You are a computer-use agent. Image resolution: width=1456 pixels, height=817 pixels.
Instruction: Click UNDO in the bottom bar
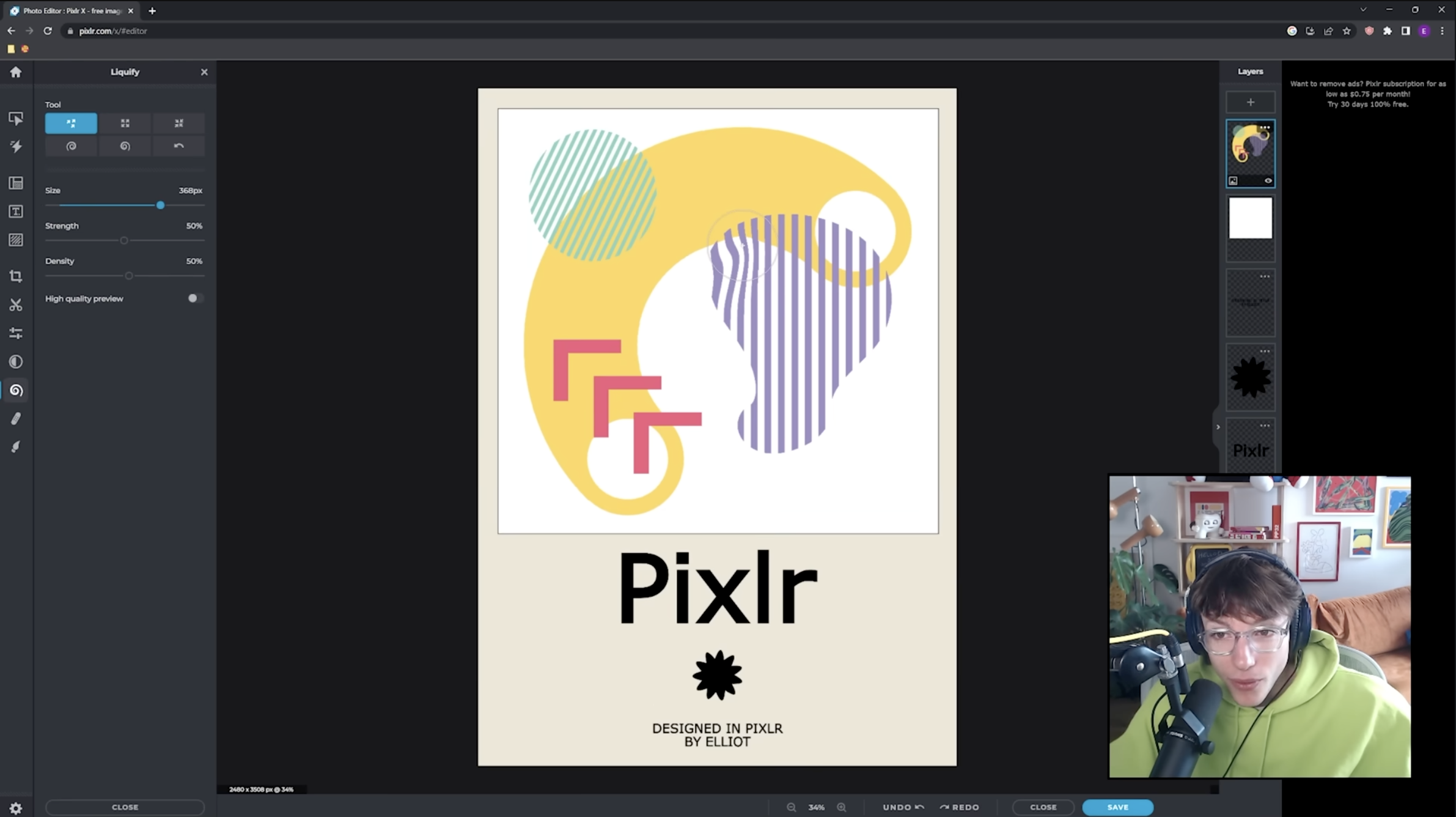(x=903, y=807)
